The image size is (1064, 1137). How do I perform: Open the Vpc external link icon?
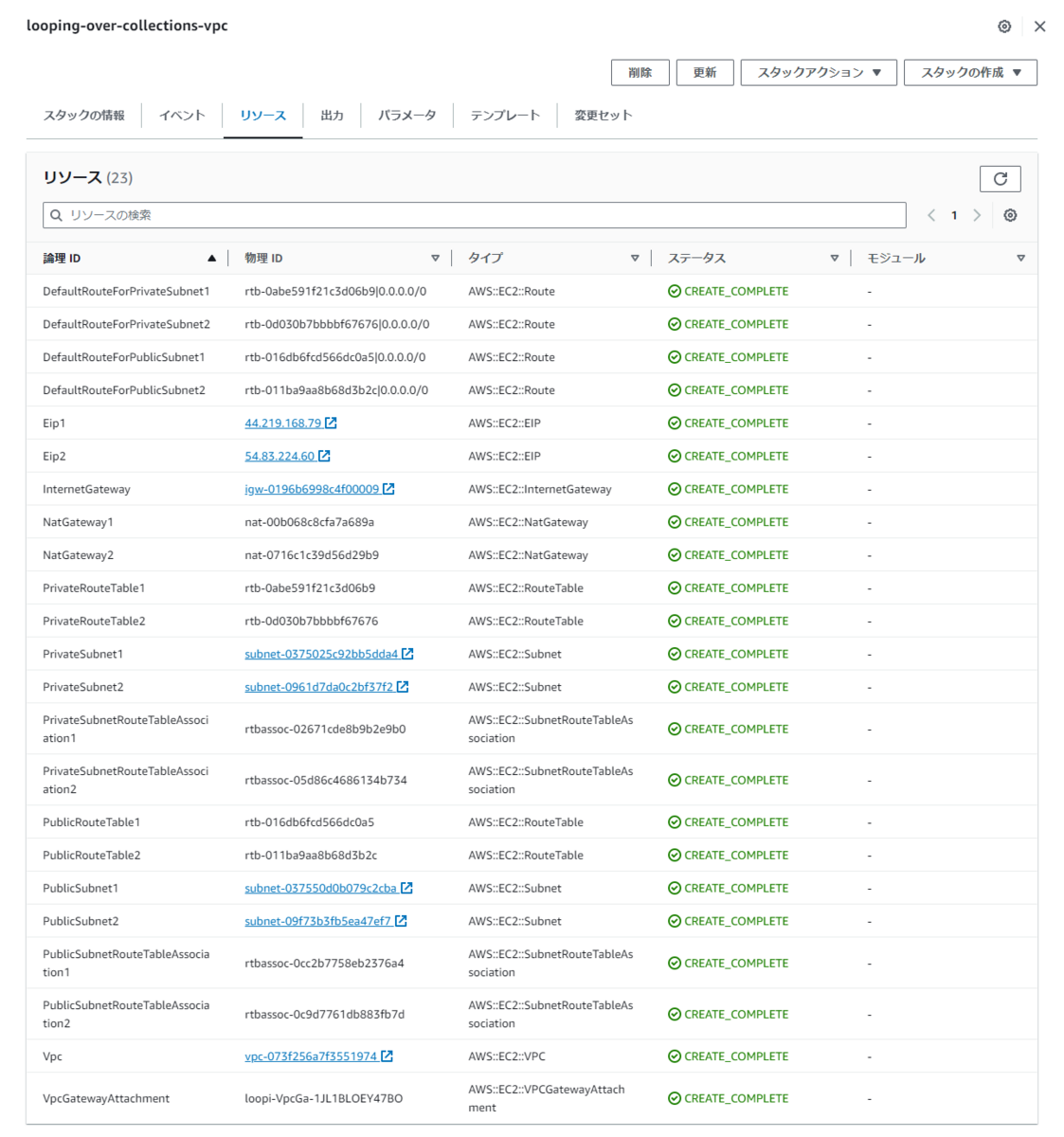pyautogui.click(x=387, y=1056)
